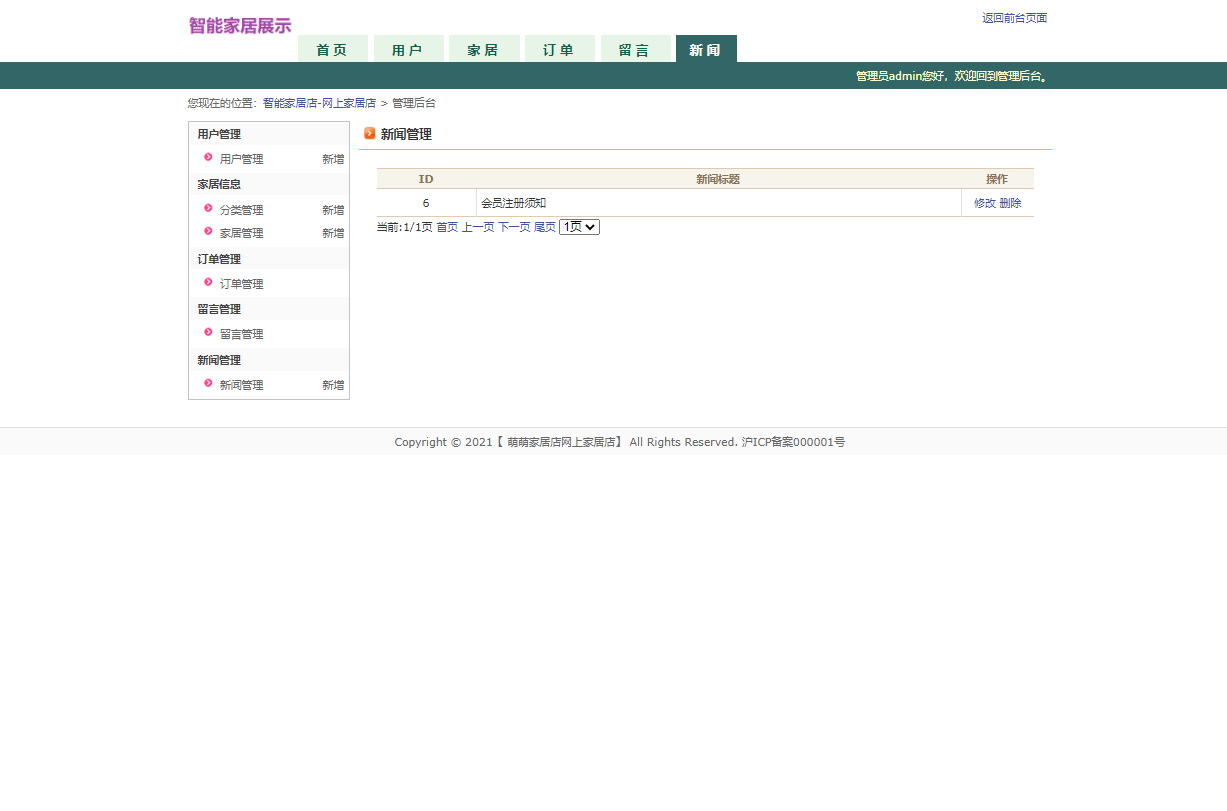The image size is (1227, 811).
Task: Click the bullet icon next to sidebar 新闻管理
Action: click(207, 384)
